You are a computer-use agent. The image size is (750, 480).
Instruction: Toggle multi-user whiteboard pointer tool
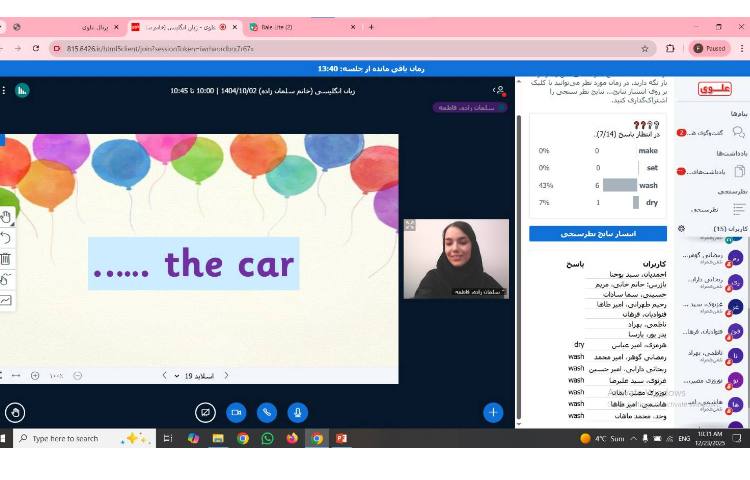(x=5, y=279)
